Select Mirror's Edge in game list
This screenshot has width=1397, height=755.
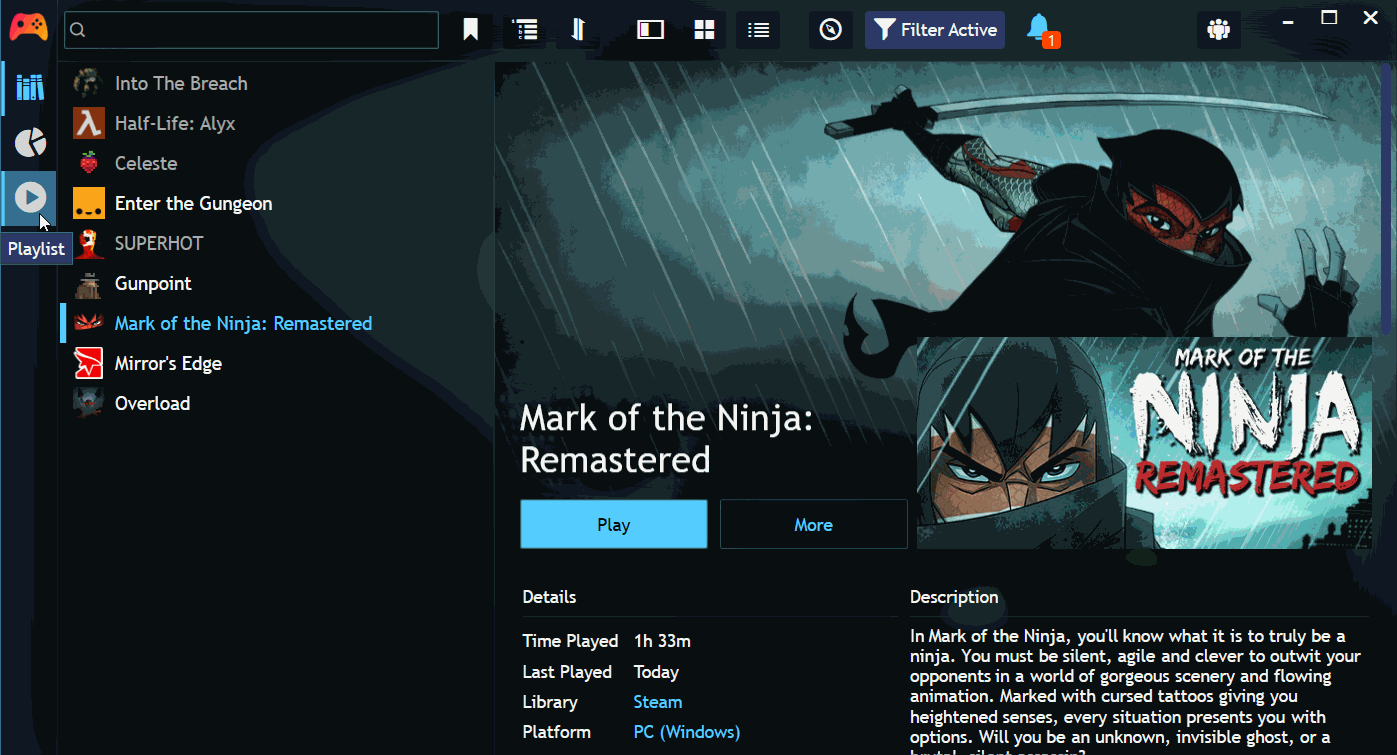point(278,364)
